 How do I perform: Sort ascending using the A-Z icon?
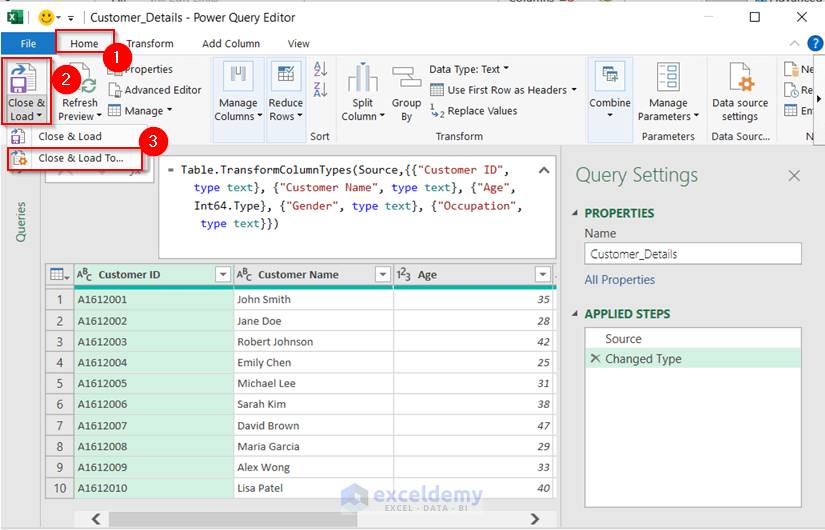[x=320, y=70]
